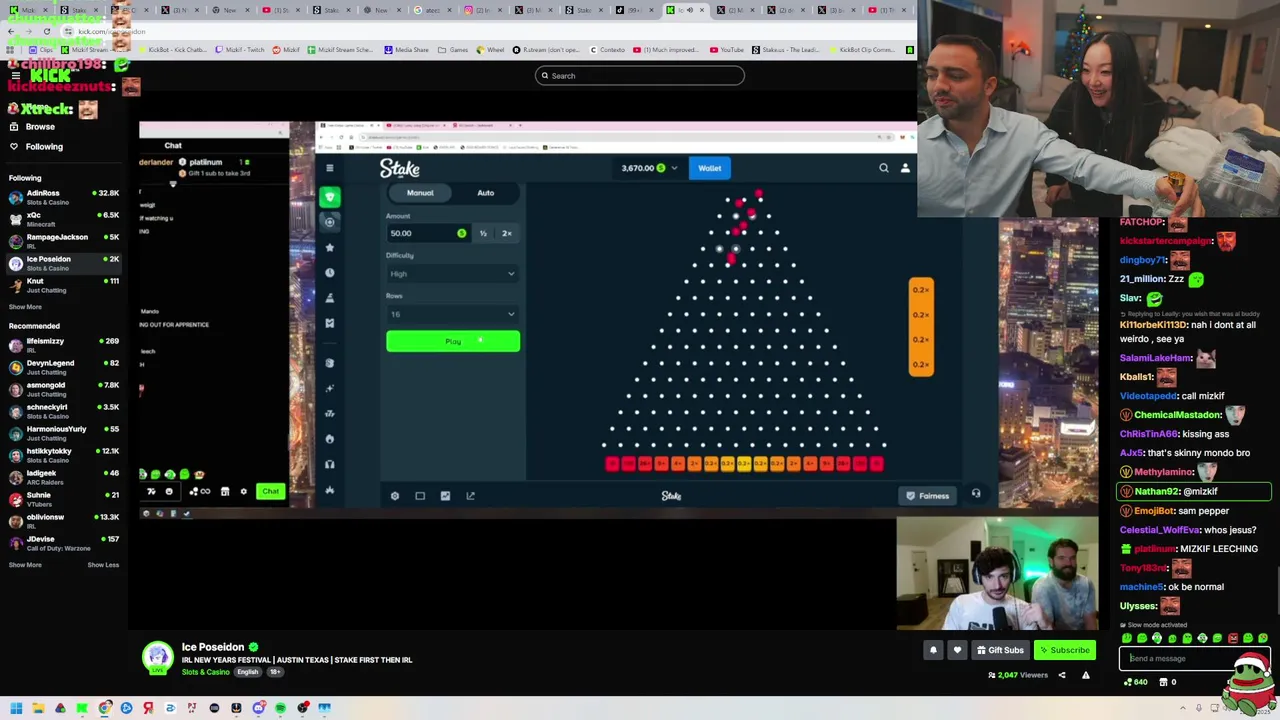The image size is (1280, 720).
Task: Open the lifeismizzy recommended channel
Action: (x=64, y=345)
